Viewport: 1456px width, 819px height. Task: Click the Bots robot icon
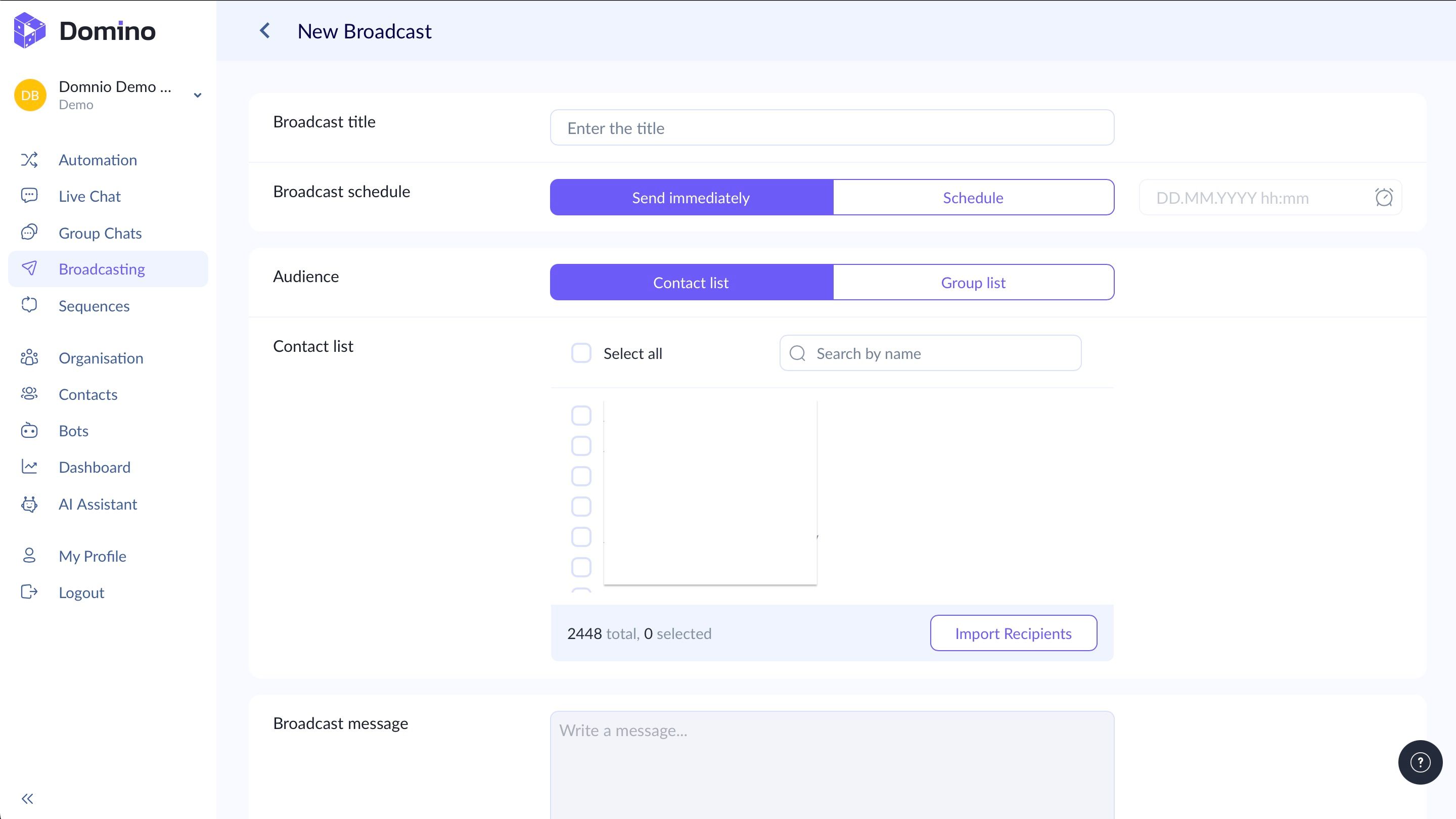[x=29, y=431]
